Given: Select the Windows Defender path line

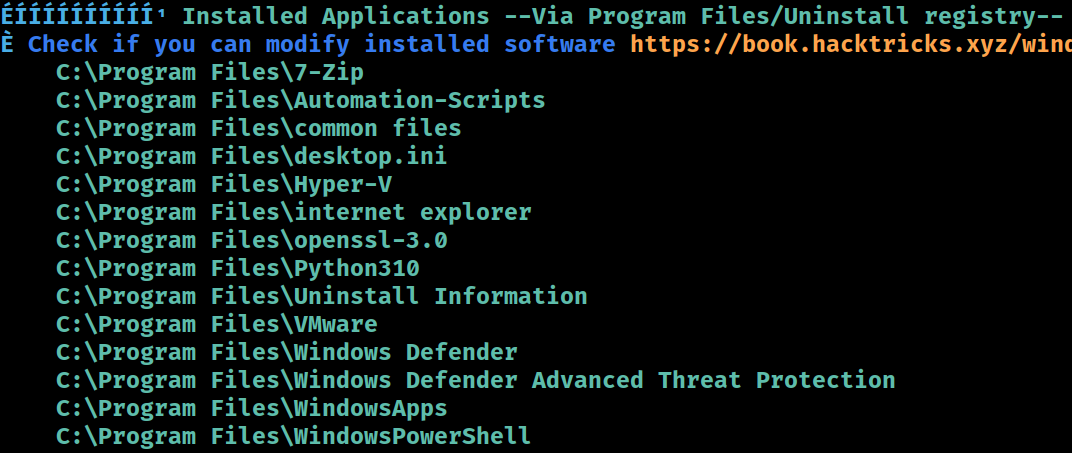Looking at the screenshot, I should click(286, 353).
